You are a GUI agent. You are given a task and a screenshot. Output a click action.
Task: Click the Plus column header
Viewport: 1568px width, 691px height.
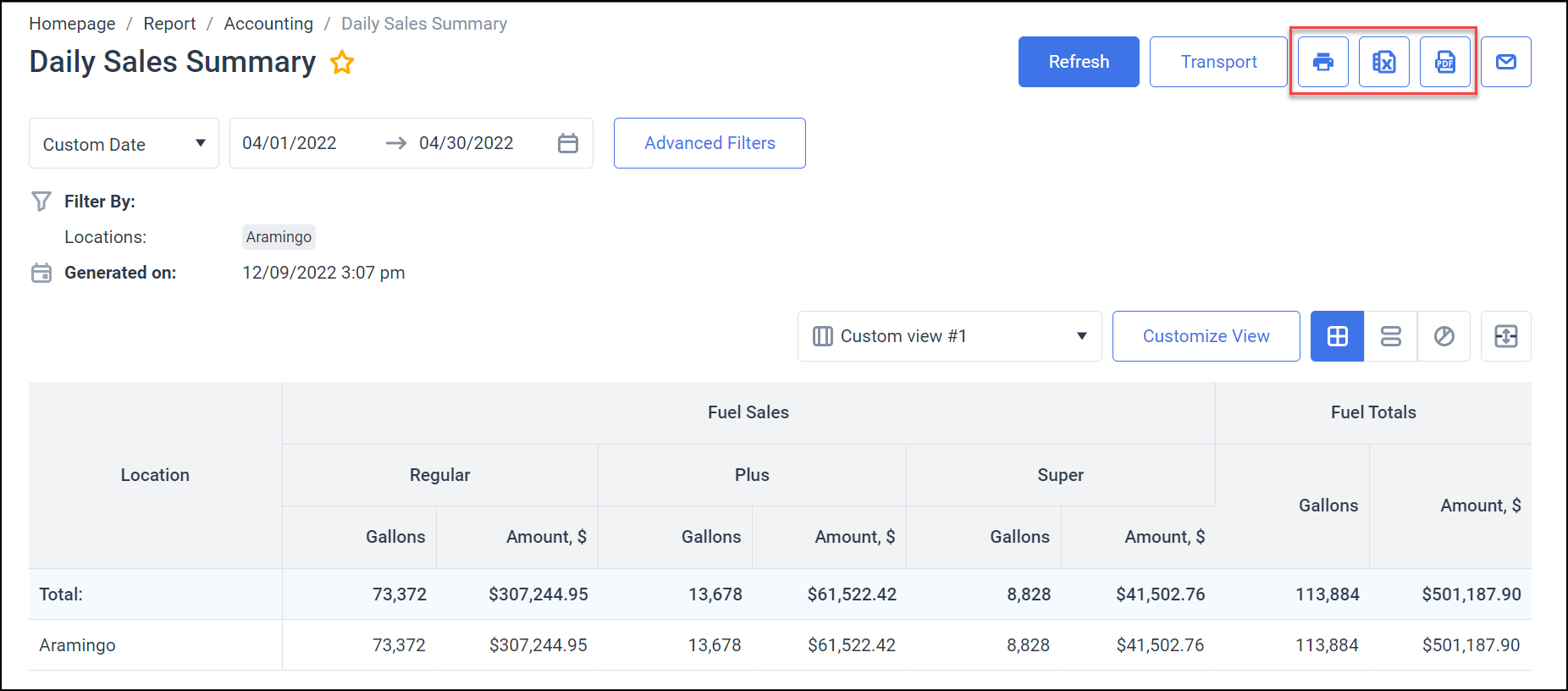752,475
